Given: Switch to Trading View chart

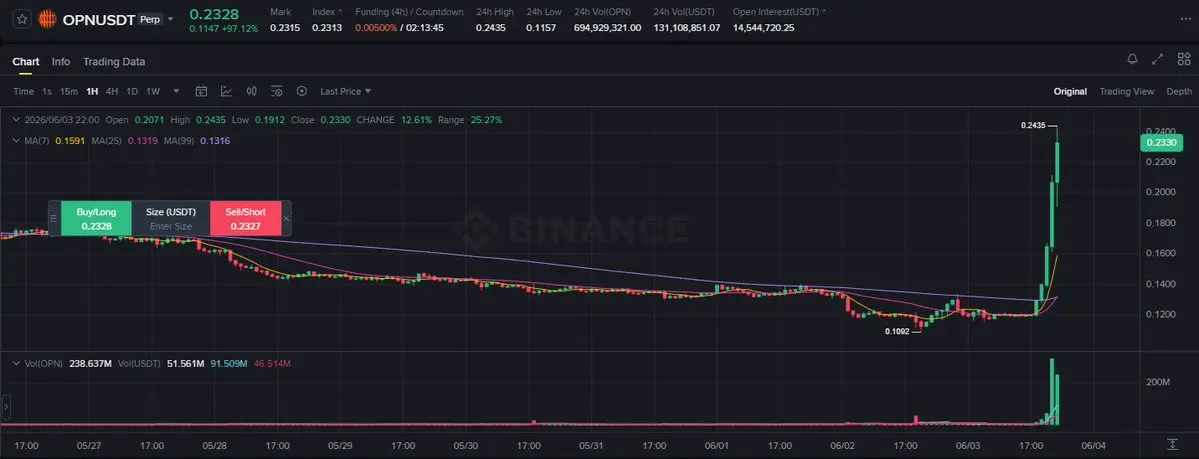Looking at the screenshot, I should tap(1126, 92).
